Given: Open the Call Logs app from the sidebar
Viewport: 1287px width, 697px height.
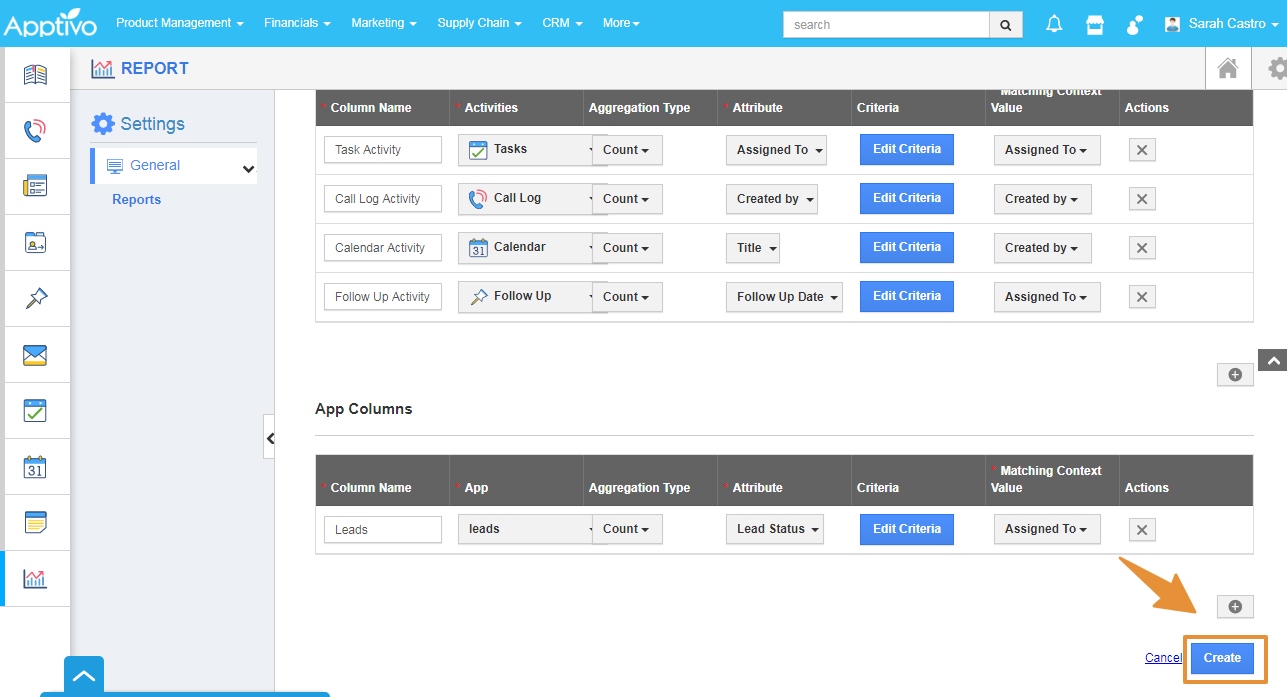Looking at the screenshot, I should [36, 130].
